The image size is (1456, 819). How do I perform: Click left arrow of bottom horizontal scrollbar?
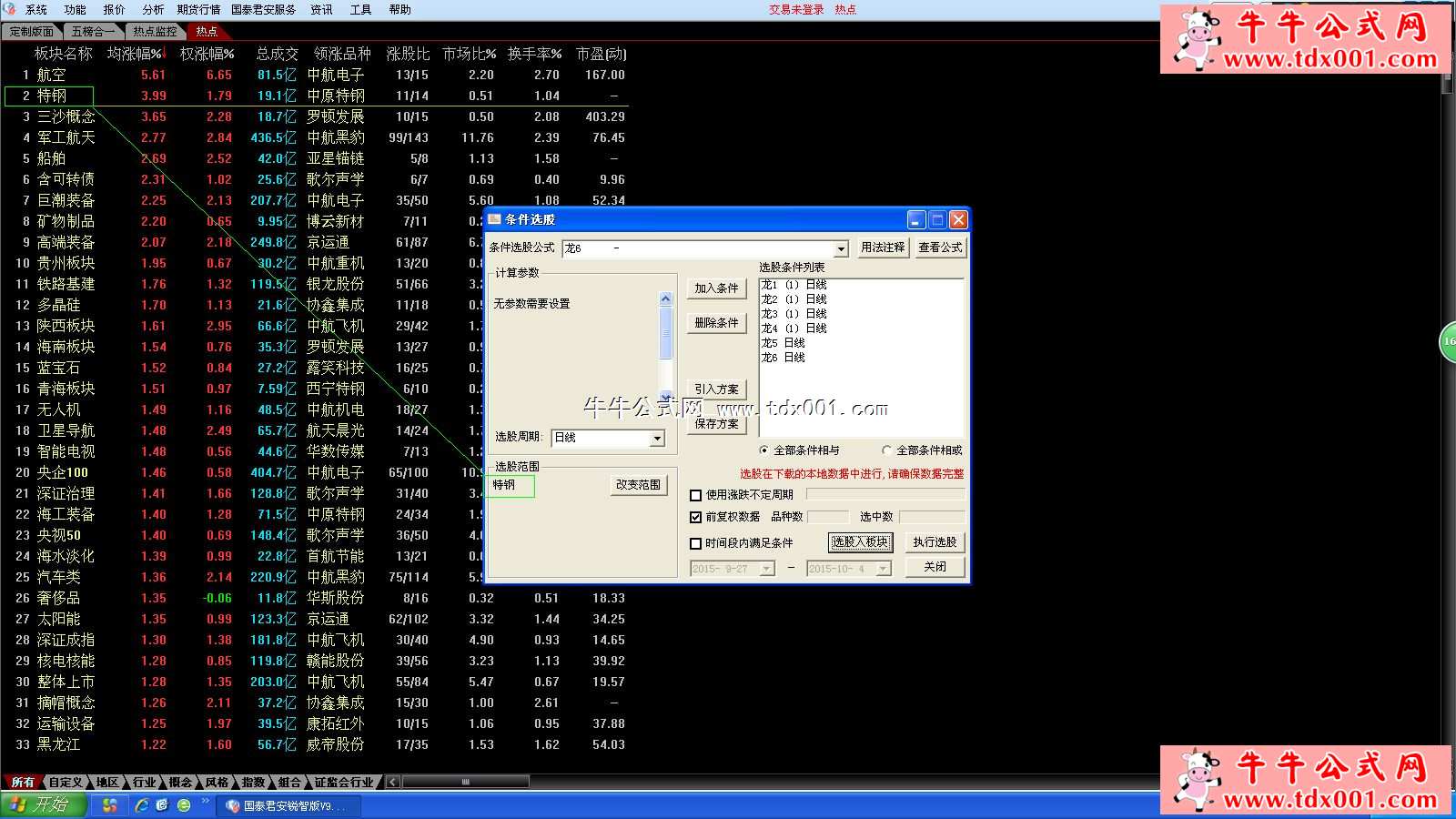(392, 782)
